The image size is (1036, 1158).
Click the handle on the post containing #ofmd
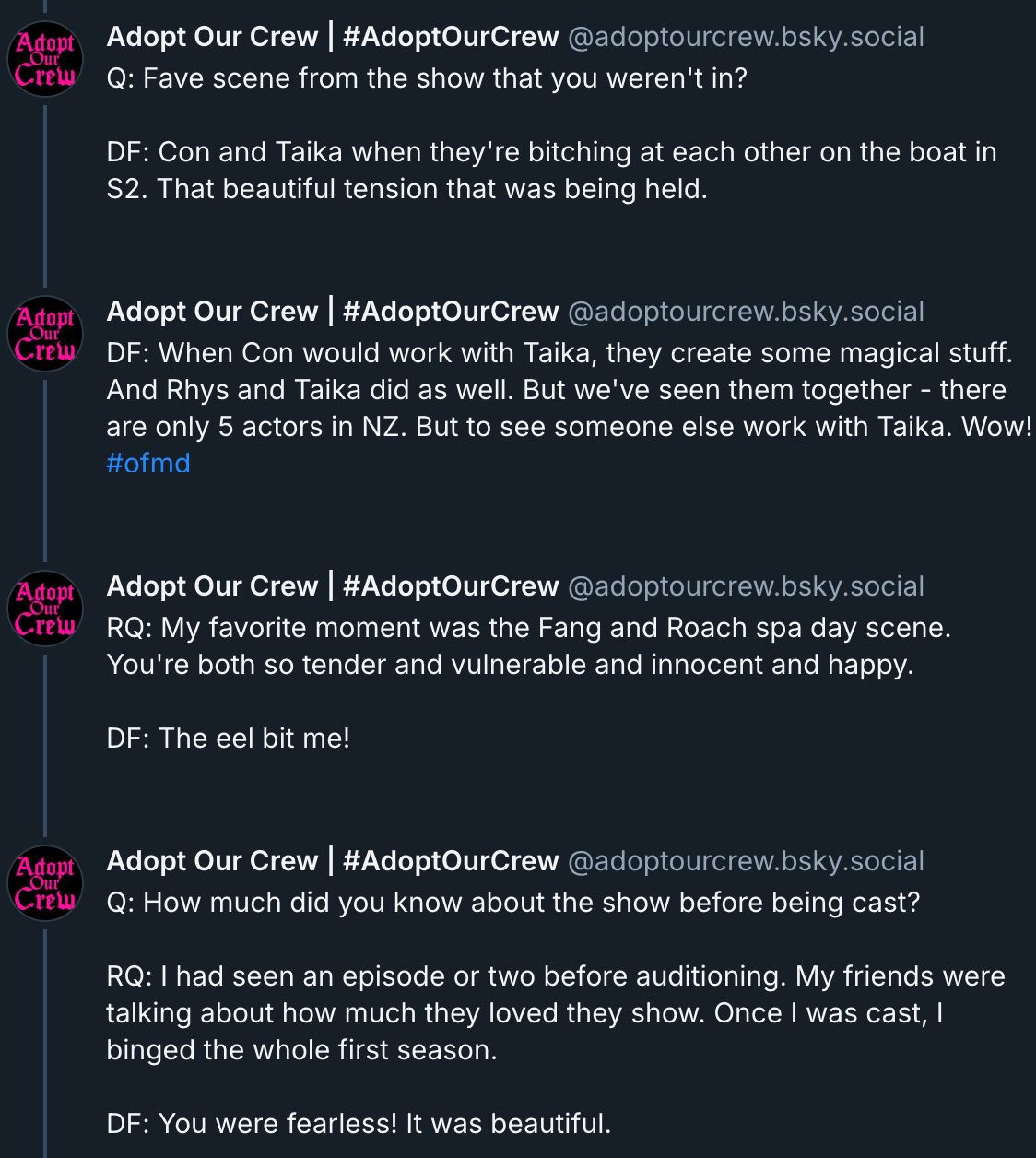[x=746, y=312]
